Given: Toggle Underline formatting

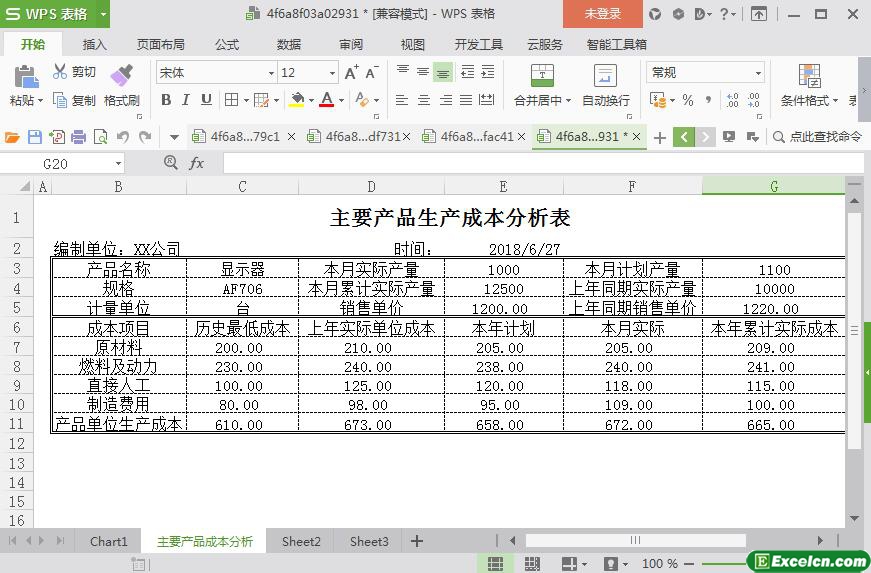Looking at the screenshot, I should tap(206, 100).
